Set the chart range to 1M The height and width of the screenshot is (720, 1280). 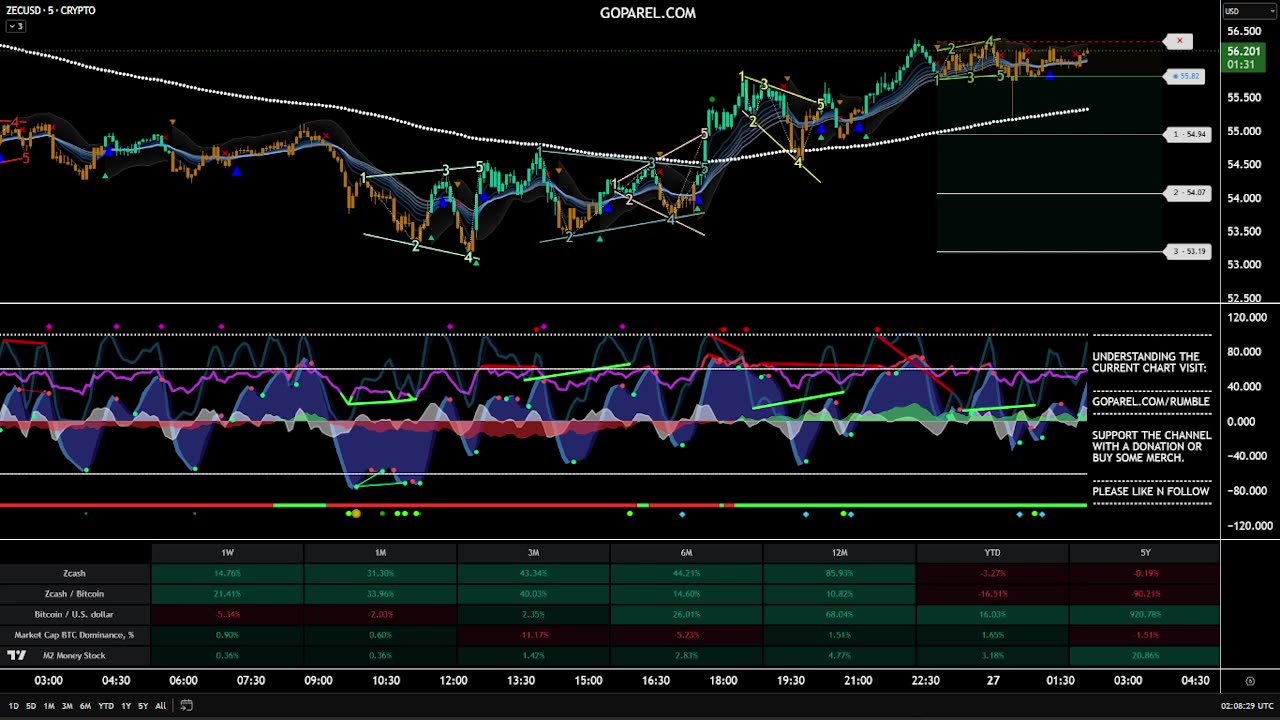[x=49, y=706]
